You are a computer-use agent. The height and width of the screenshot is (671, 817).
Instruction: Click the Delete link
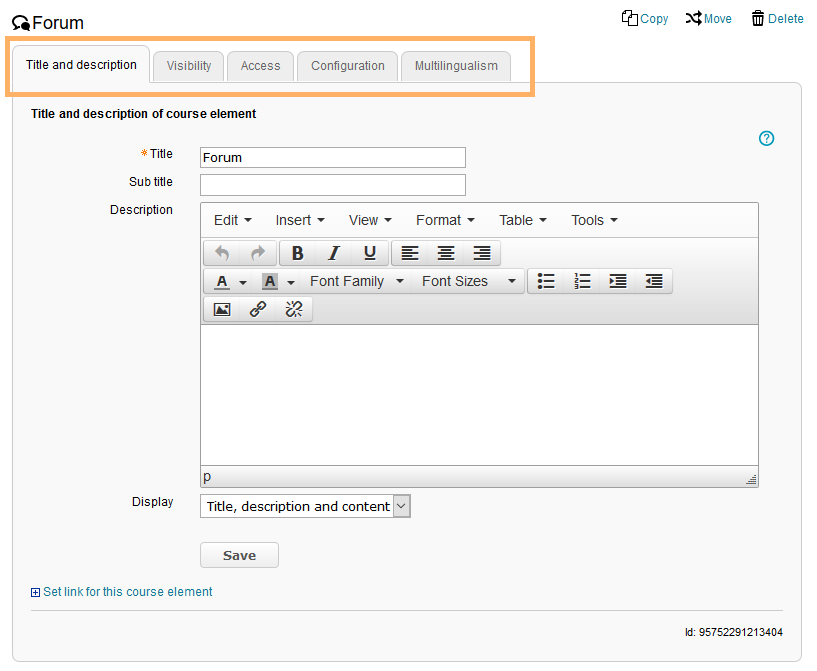tap(777, 19)
